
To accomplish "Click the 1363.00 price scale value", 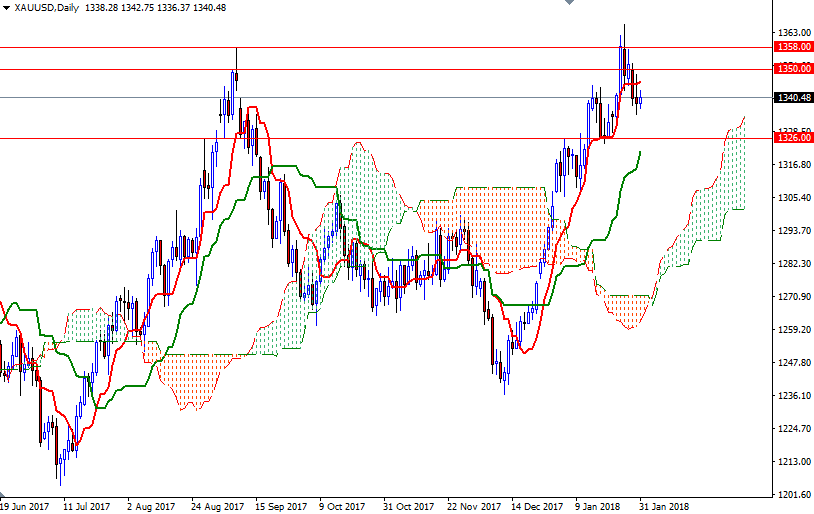I will (x=792, y=33).
